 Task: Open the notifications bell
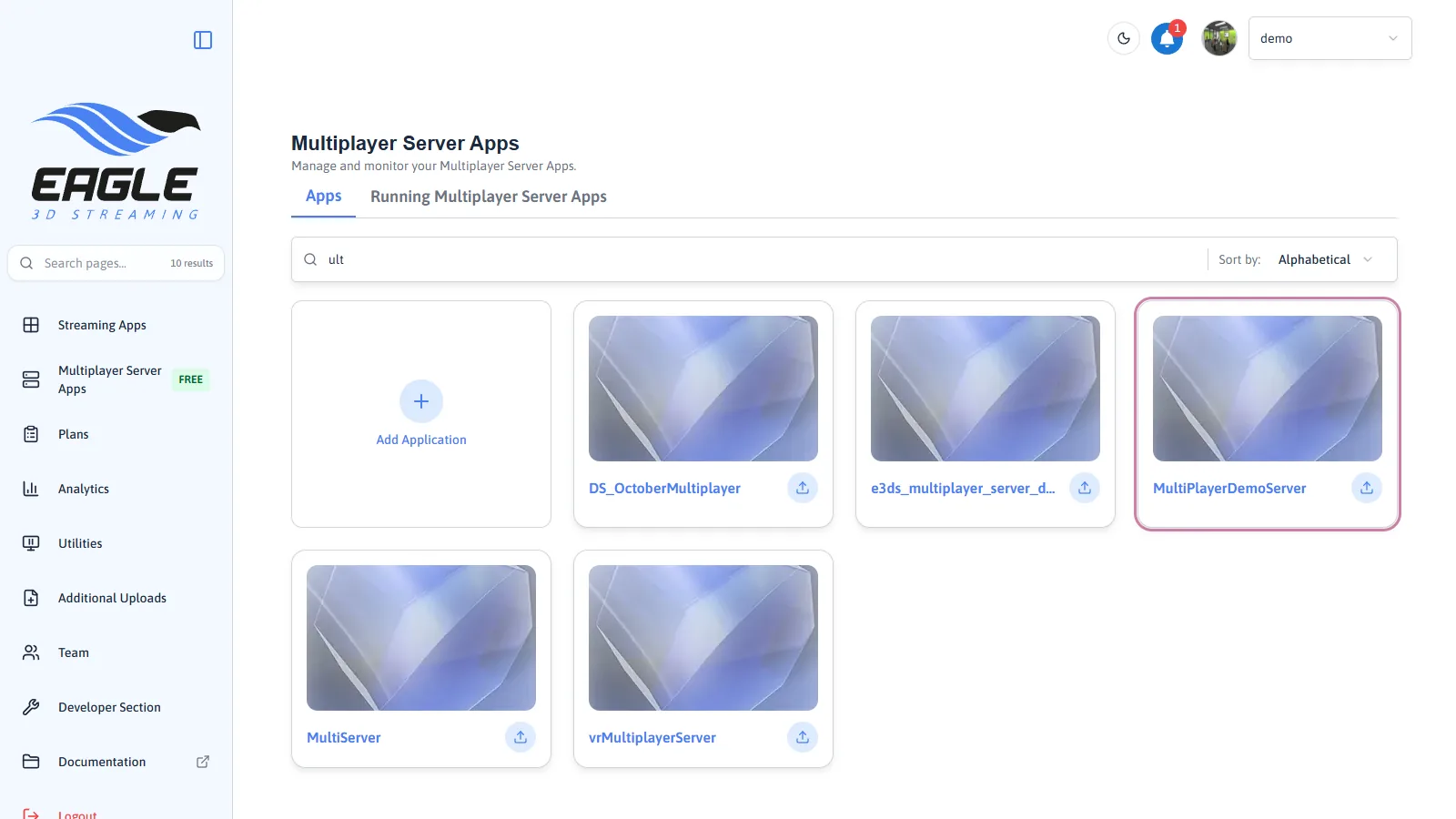point(1167,38)
